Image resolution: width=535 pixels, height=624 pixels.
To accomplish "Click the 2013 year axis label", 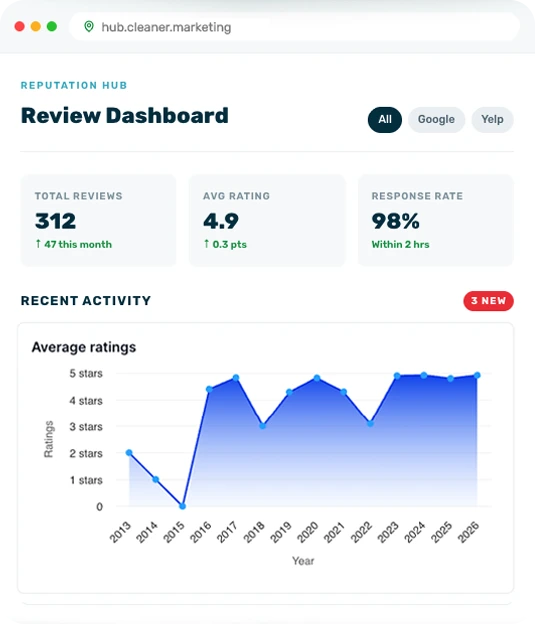I will pos(120,532).
